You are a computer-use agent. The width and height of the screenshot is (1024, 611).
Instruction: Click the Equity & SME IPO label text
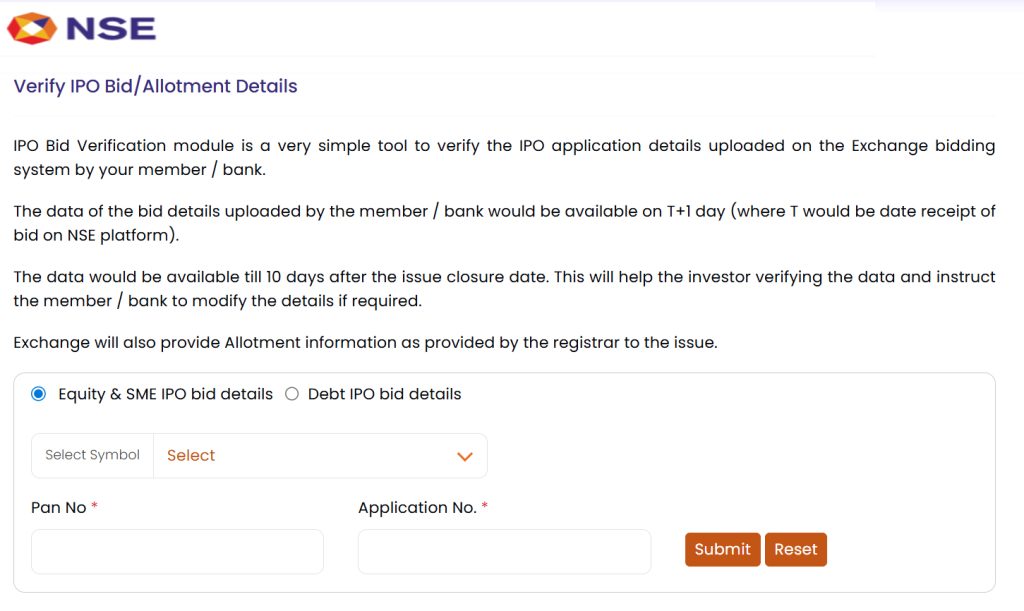pyautogui.click(x=163, y=394)
